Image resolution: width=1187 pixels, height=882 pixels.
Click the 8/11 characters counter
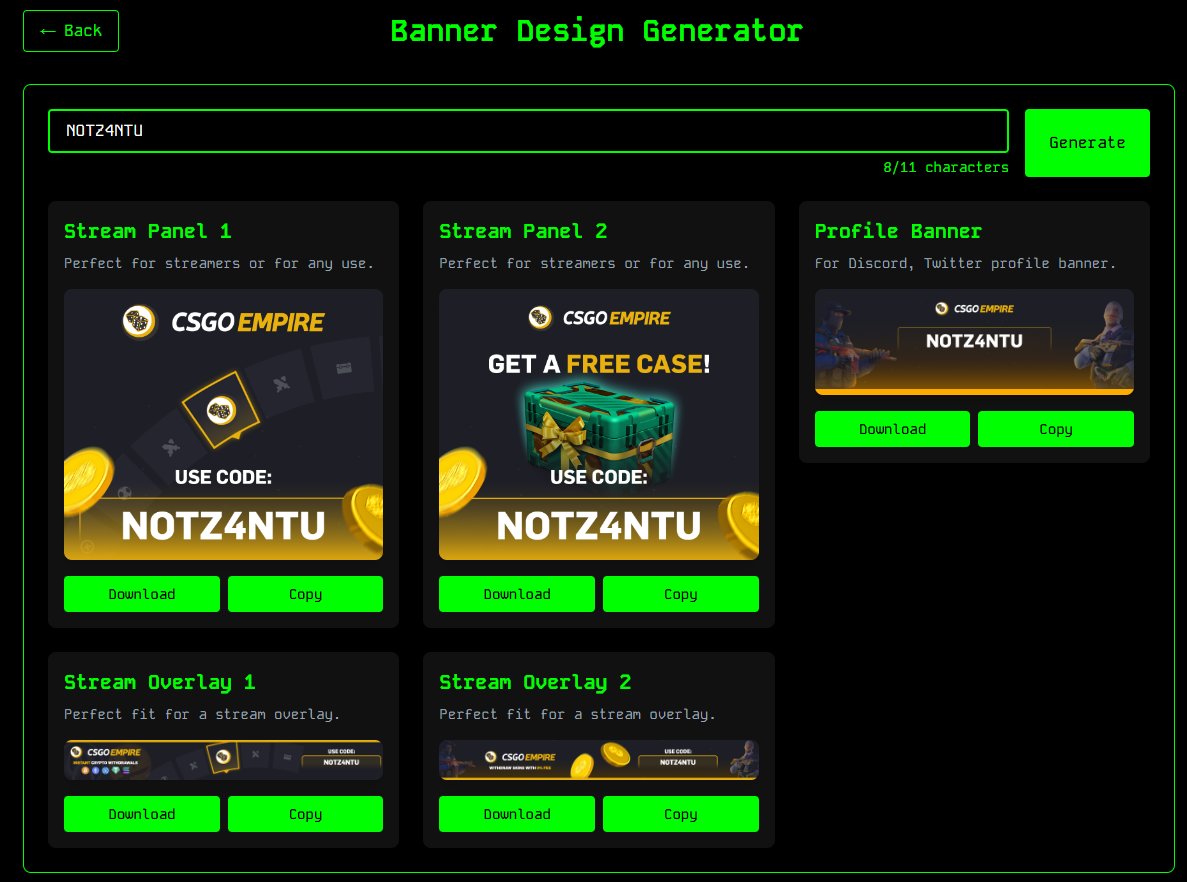point(946,167)
